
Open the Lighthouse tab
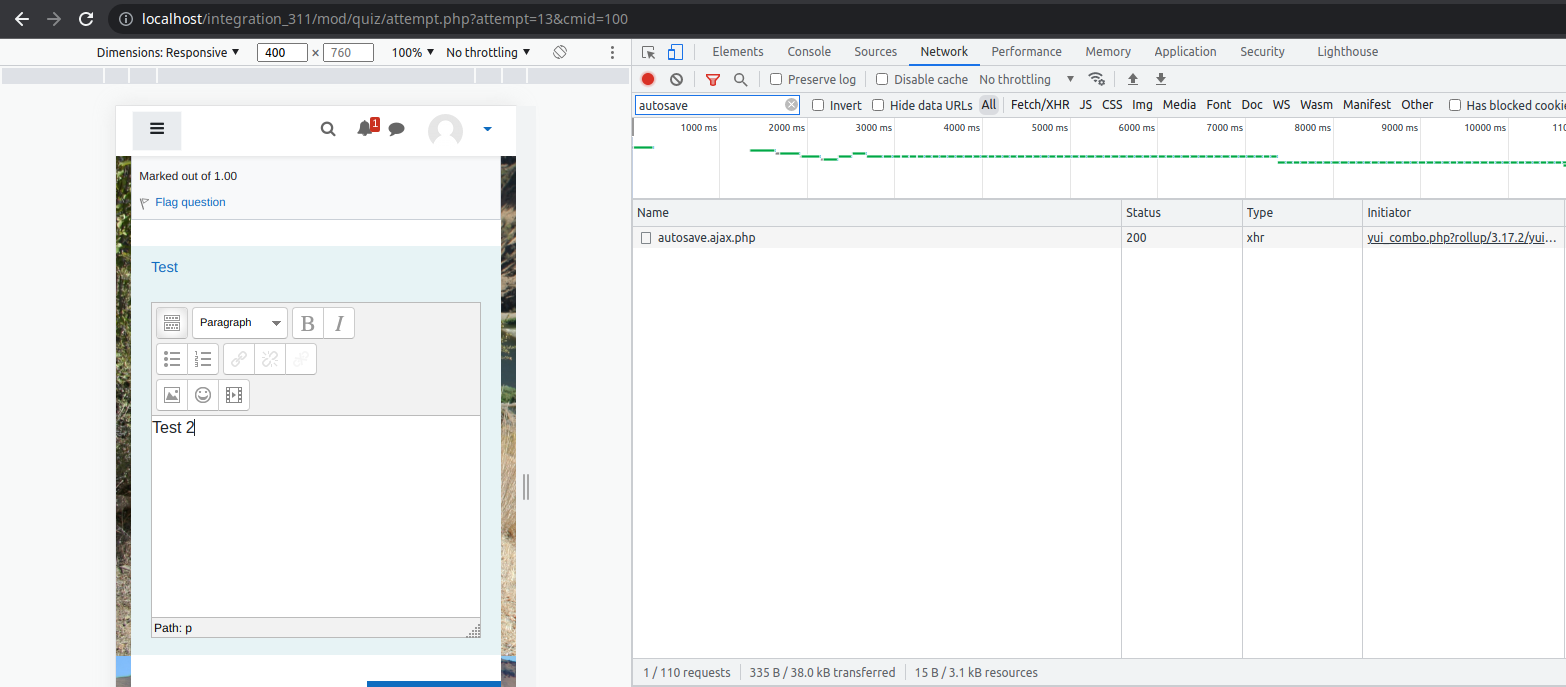[1347, 52]
